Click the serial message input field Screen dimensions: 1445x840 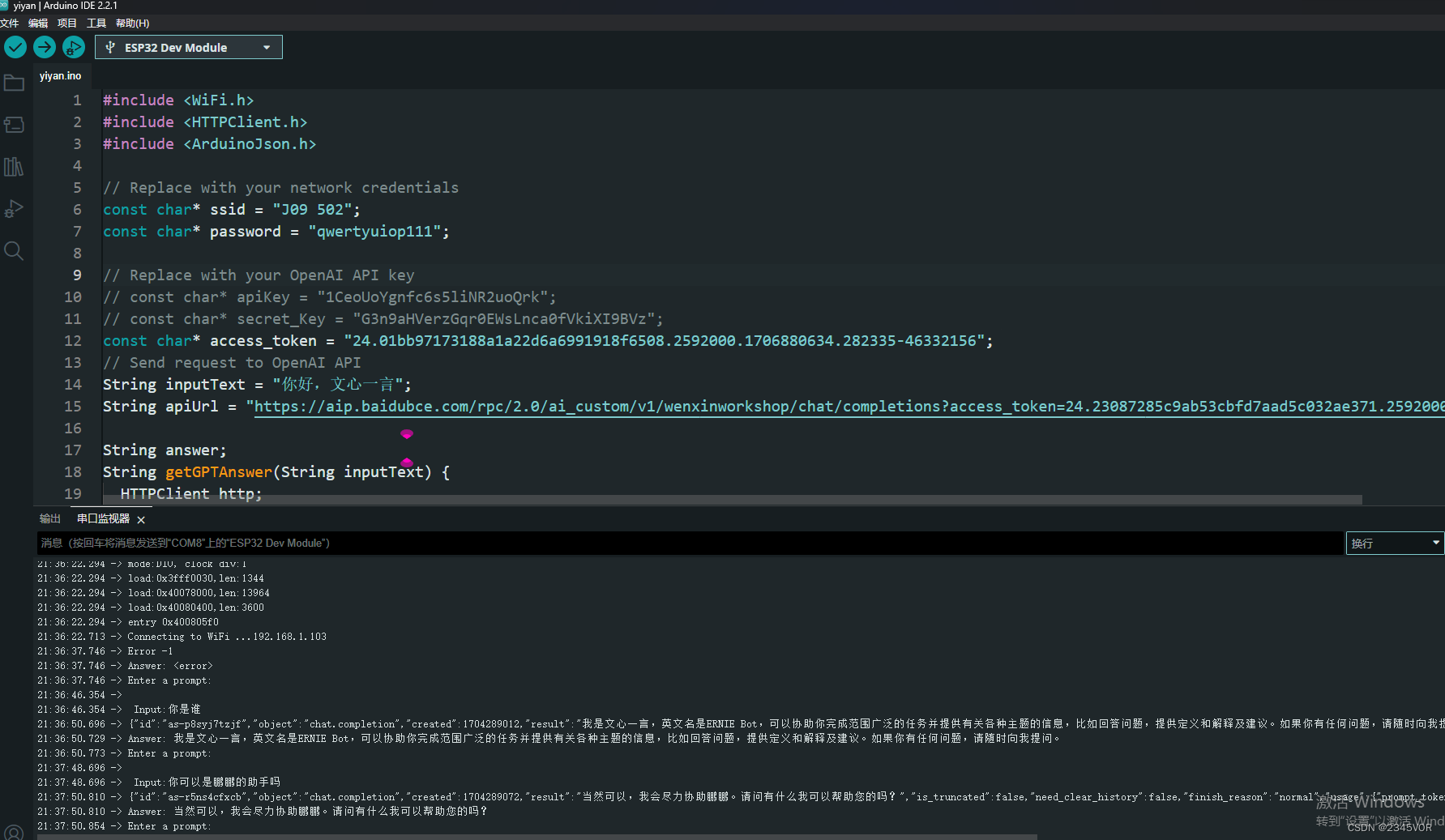tap(690, 543)
